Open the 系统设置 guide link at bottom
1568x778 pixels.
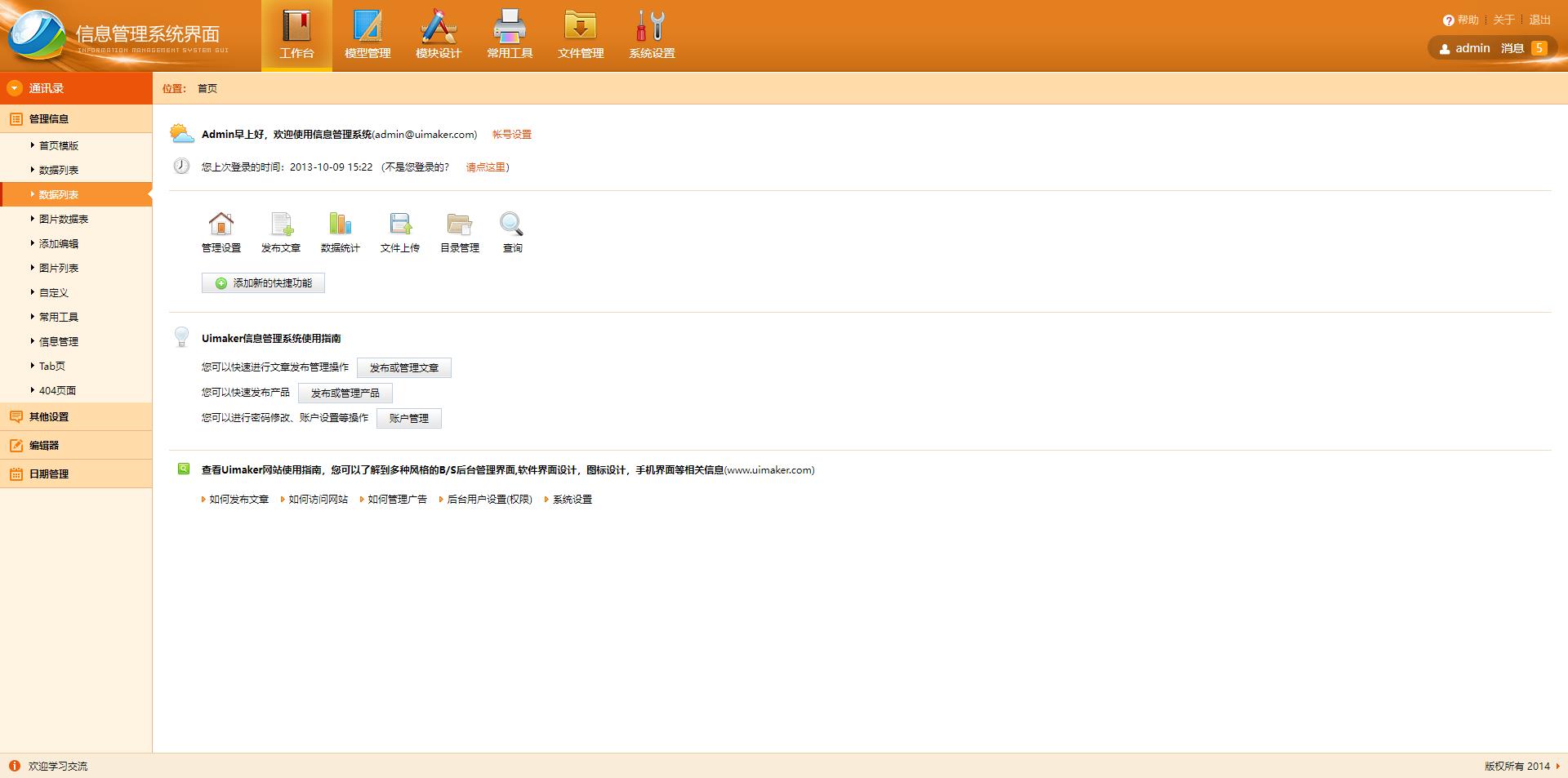(572, 499)
